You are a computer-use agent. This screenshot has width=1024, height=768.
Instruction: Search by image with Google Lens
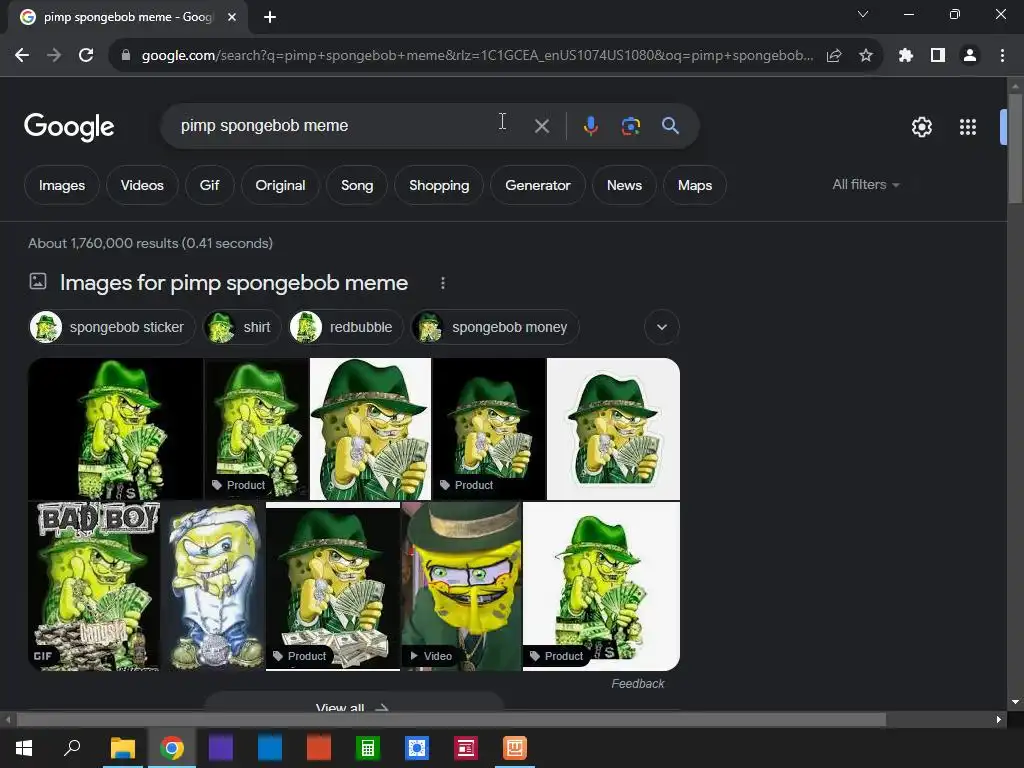tap(631, 125)
